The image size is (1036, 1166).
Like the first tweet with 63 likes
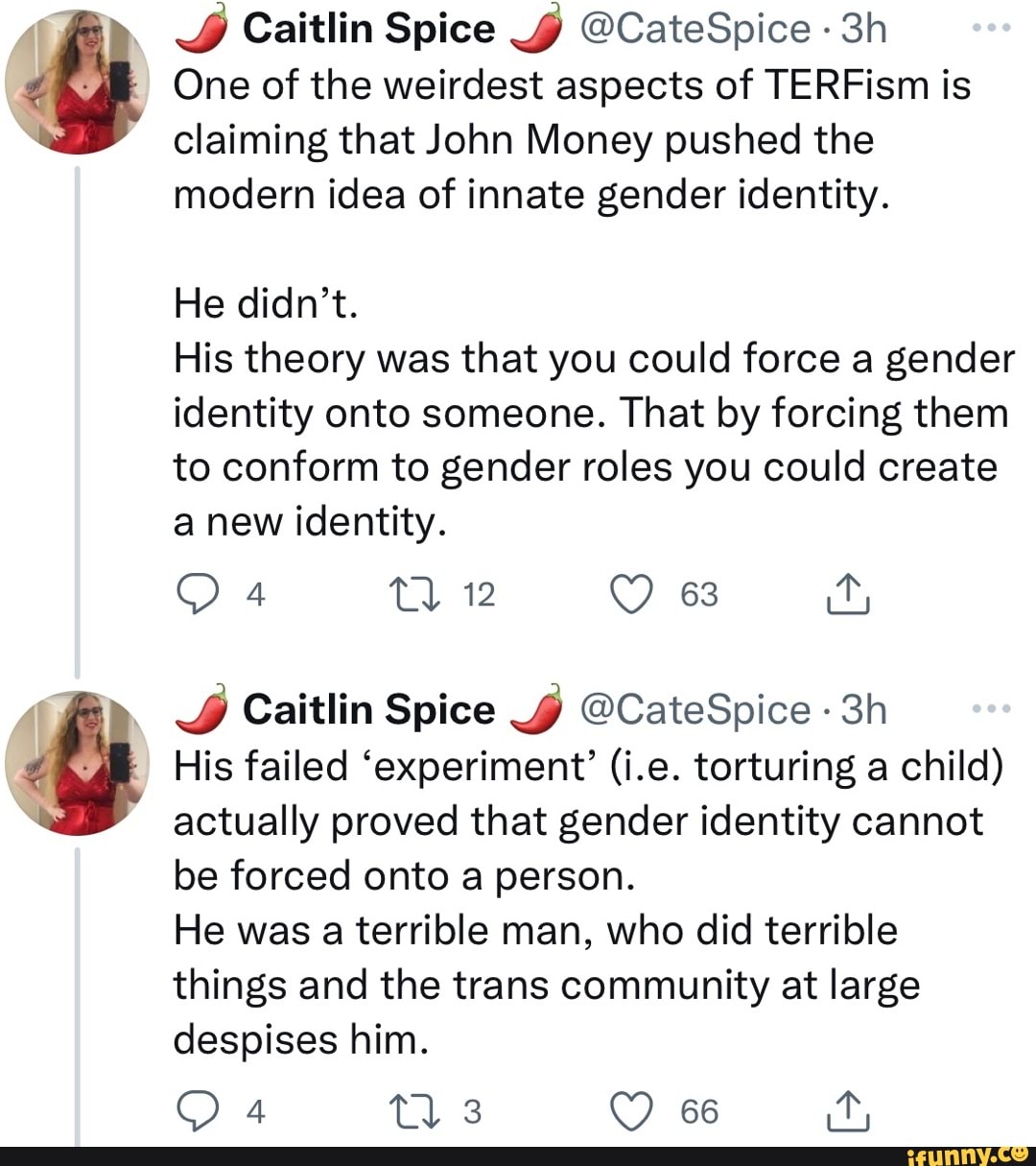(634, 594)
